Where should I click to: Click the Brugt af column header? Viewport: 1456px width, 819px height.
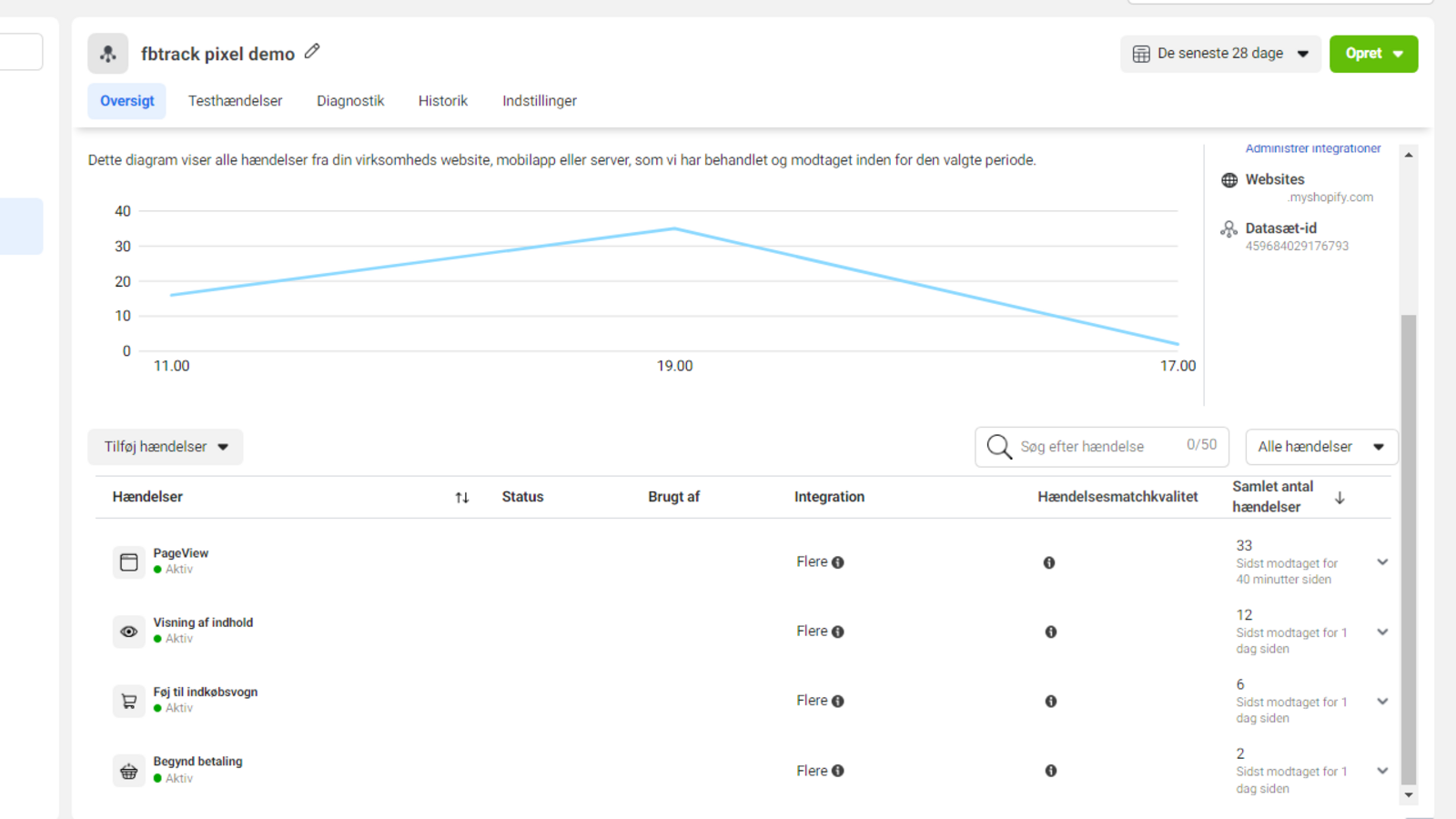pos(673,497)
